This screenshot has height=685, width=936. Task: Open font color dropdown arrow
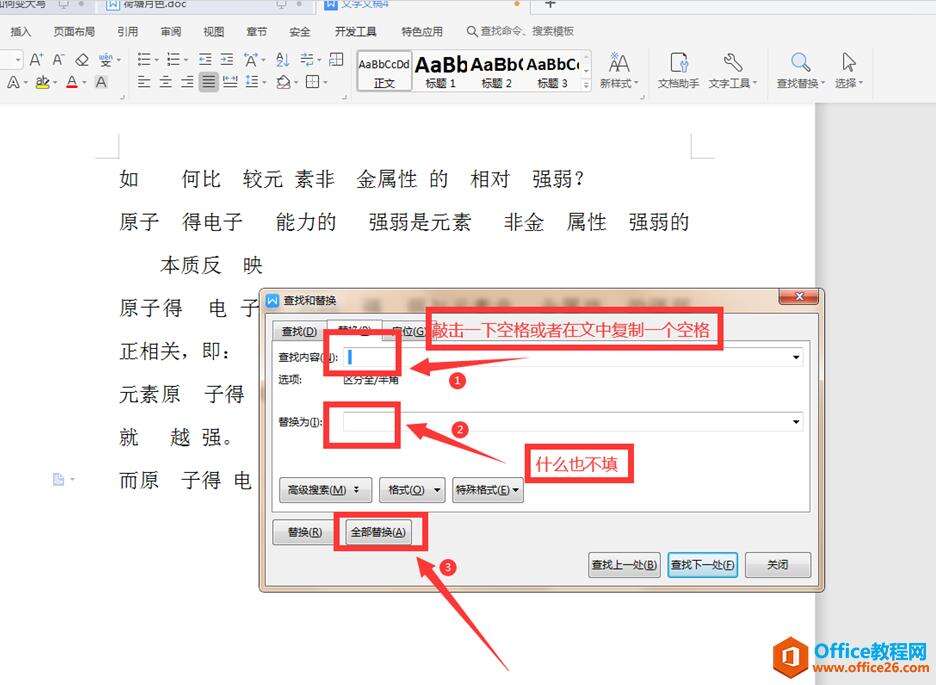pyautogui.click(x=84, y=83)
